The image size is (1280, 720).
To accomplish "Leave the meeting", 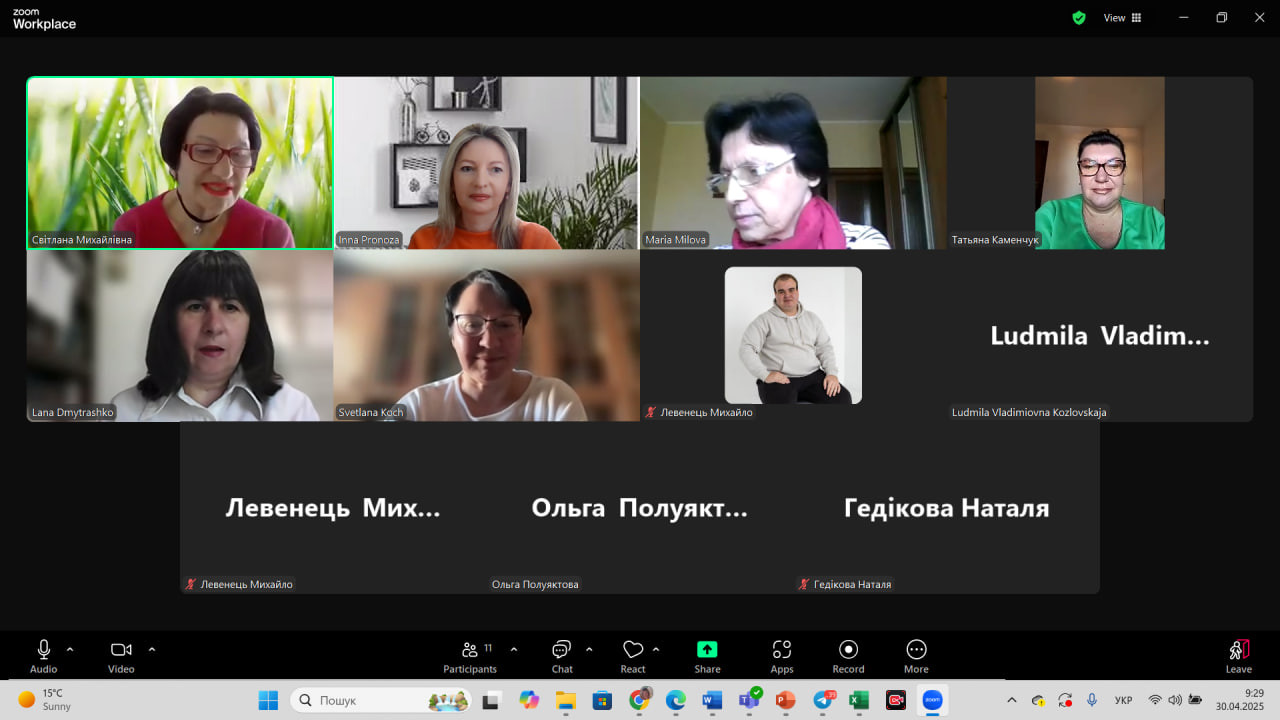I will pos(1238,656).
